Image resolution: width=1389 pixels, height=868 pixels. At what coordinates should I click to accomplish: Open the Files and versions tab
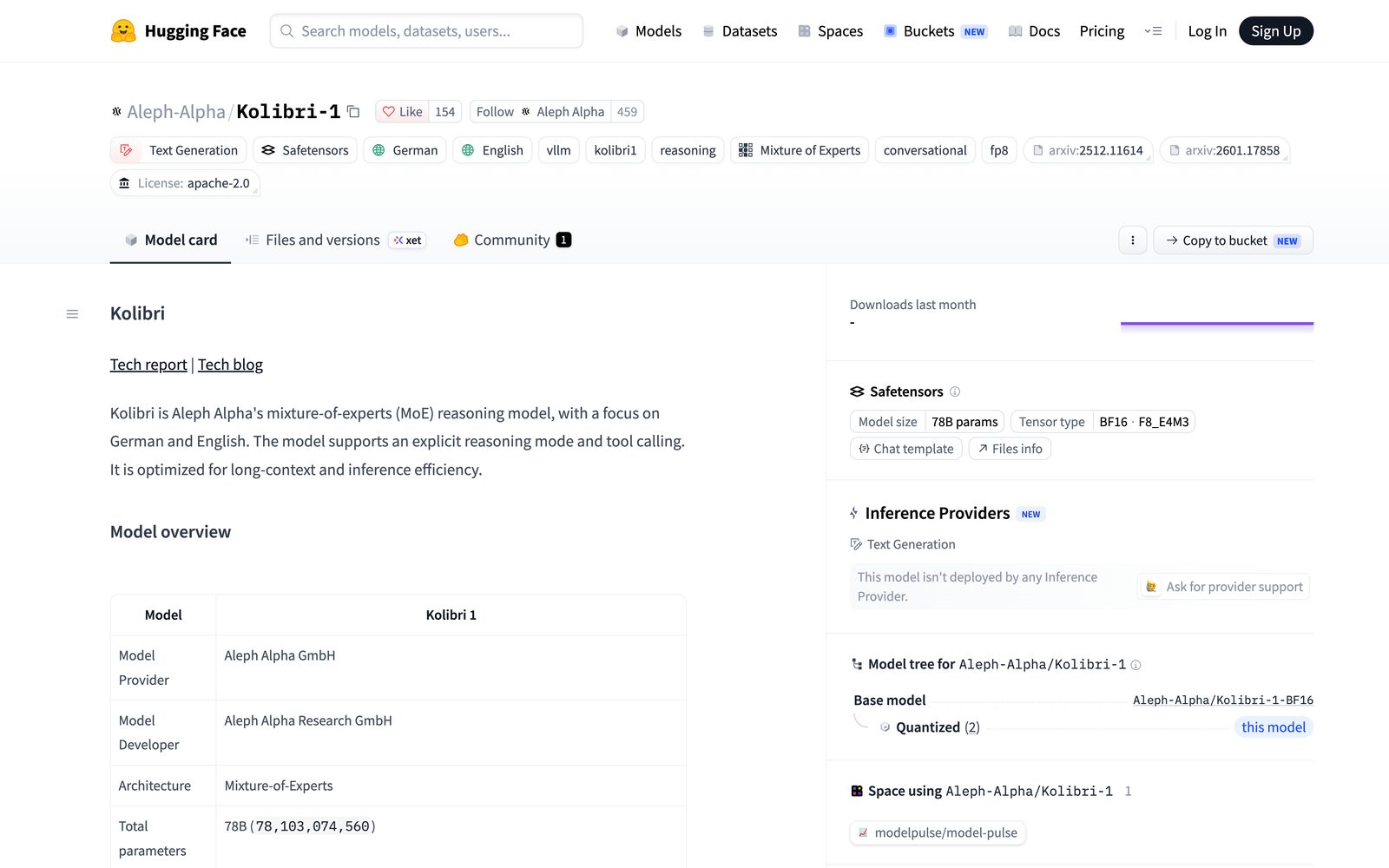[x=335, y=240]
